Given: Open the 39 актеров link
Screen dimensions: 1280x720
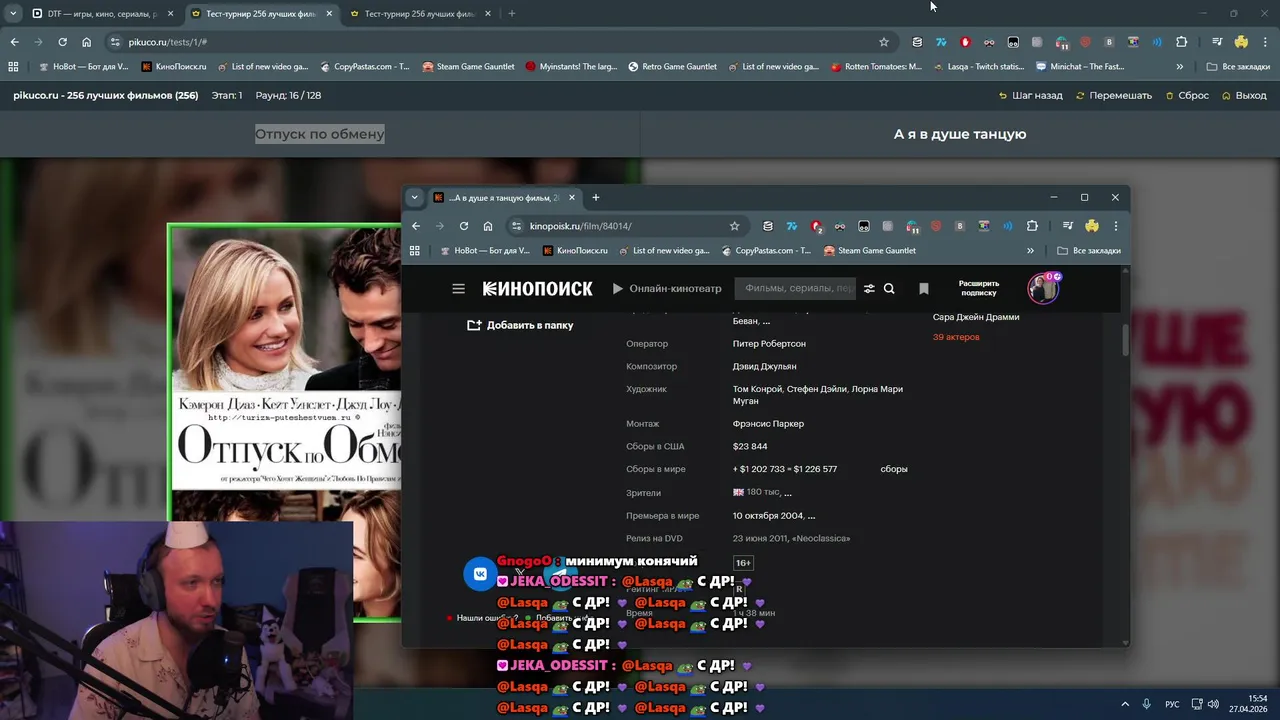Looking at the screenshot, I should coord(956,337).
